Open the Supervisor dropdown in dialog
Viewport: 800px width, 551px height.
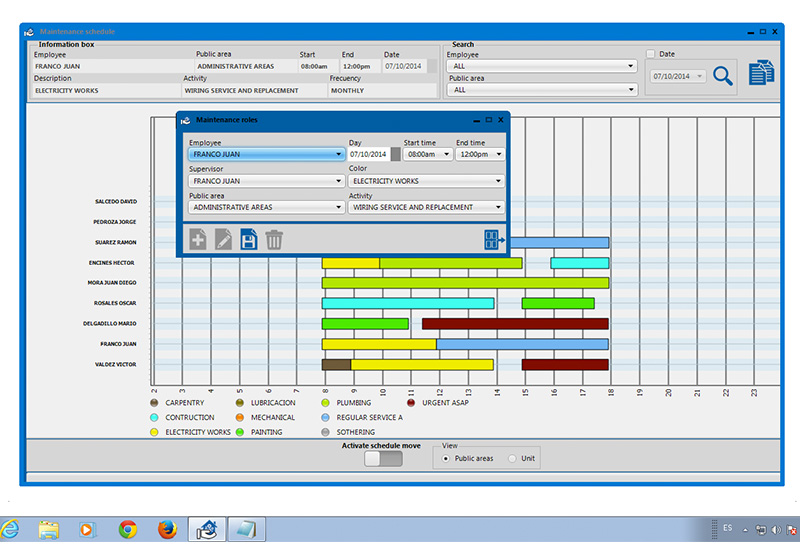pos(266,181)
